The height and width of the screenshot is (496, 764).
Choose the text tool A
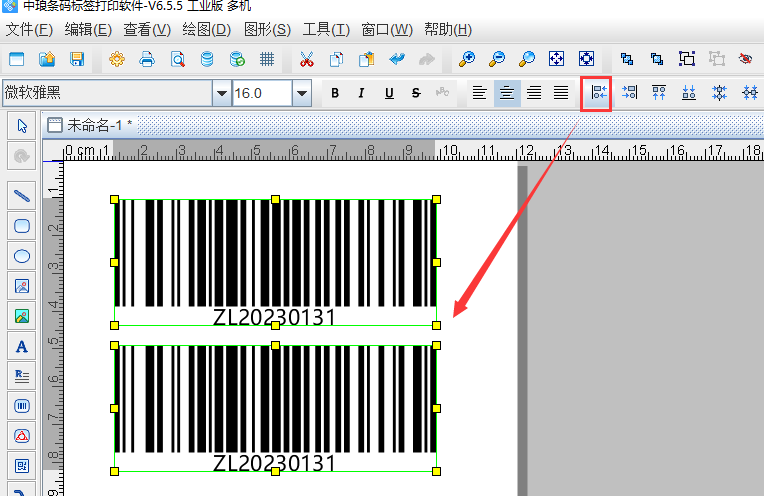(x=22, y=346)
